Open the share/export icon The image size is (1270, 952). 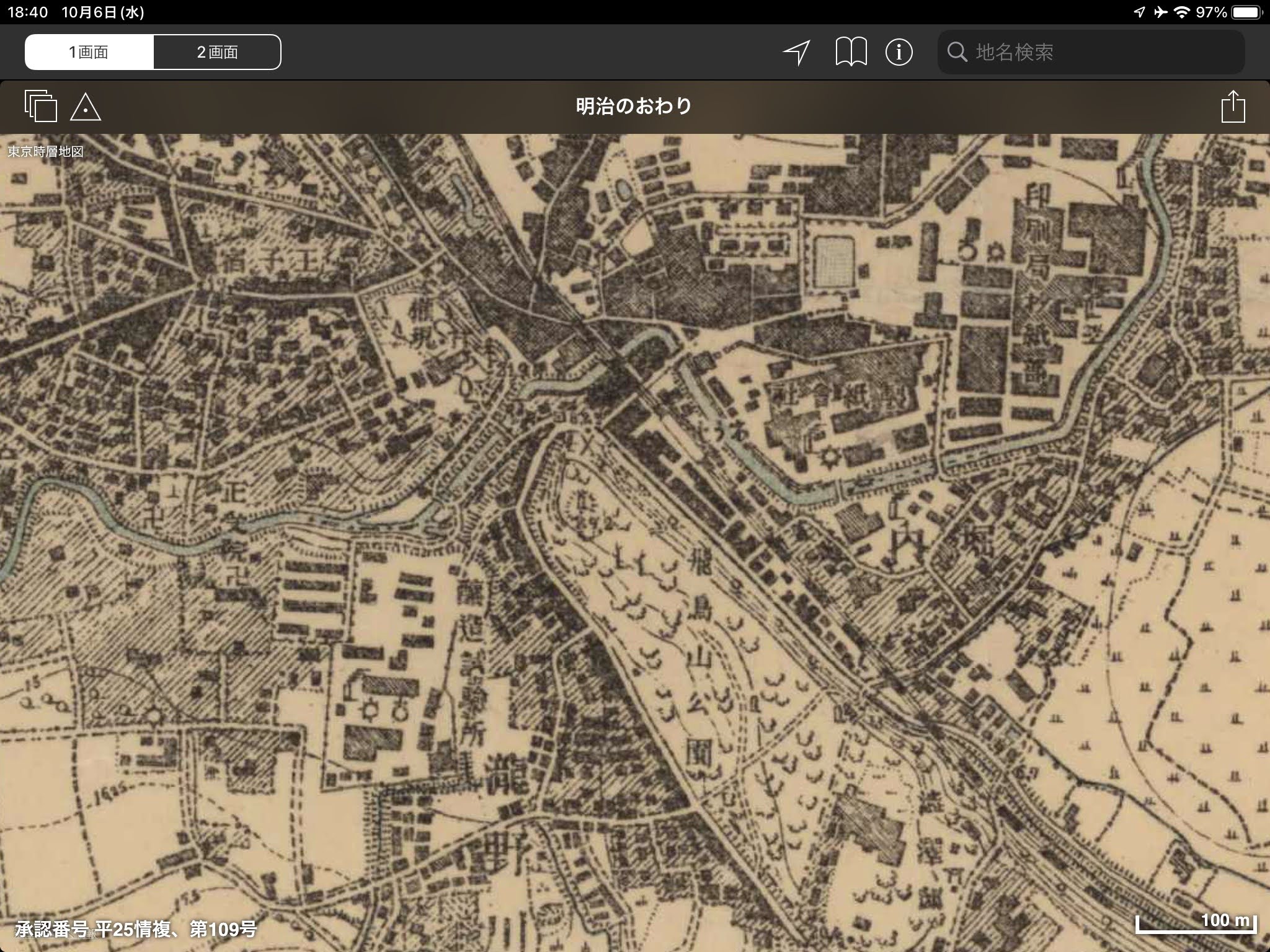click(1233, 107)
